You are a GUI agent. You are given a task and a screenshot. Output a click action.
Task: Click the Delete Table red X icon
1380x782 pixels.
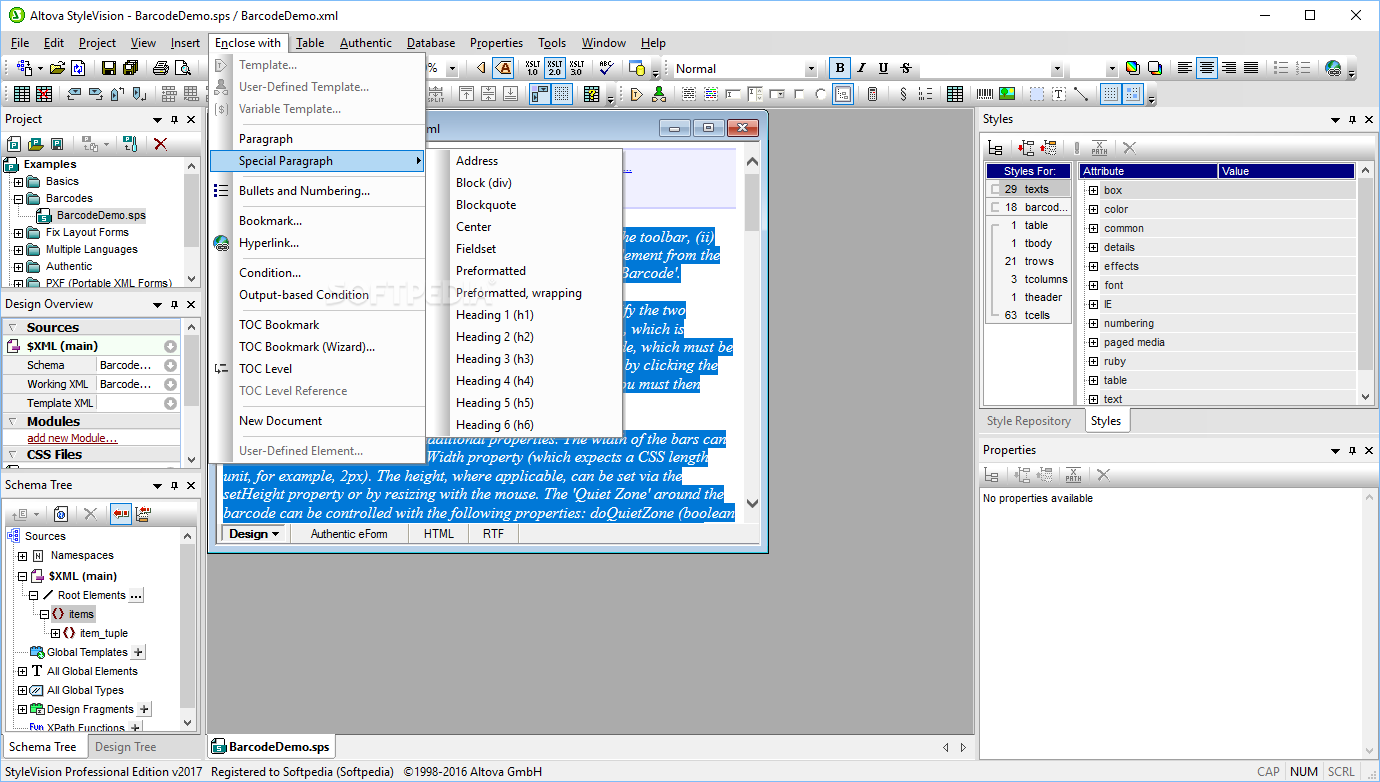[x=44, y=94]
